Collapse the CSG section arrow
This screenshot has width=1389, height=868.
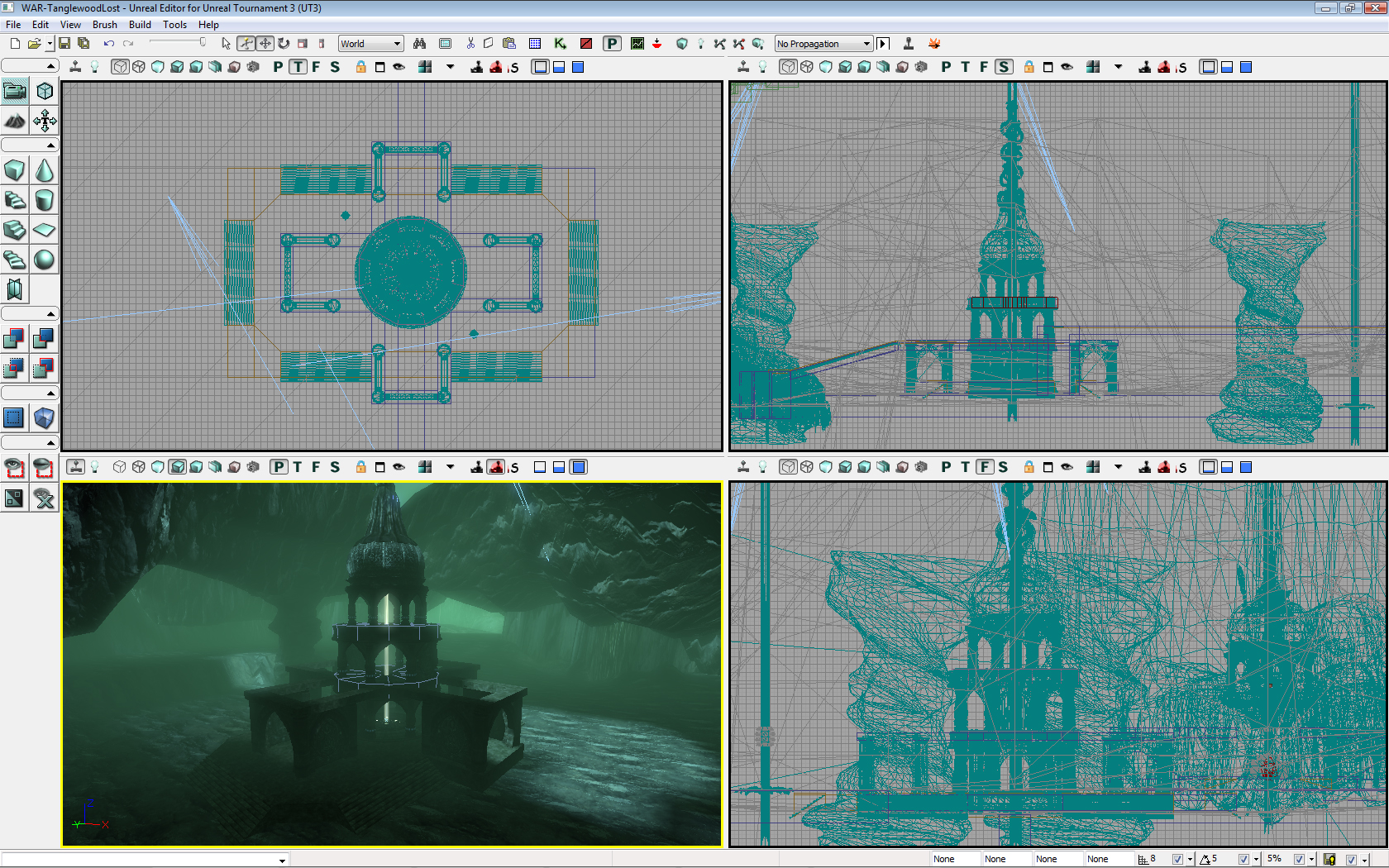point(50,314)
